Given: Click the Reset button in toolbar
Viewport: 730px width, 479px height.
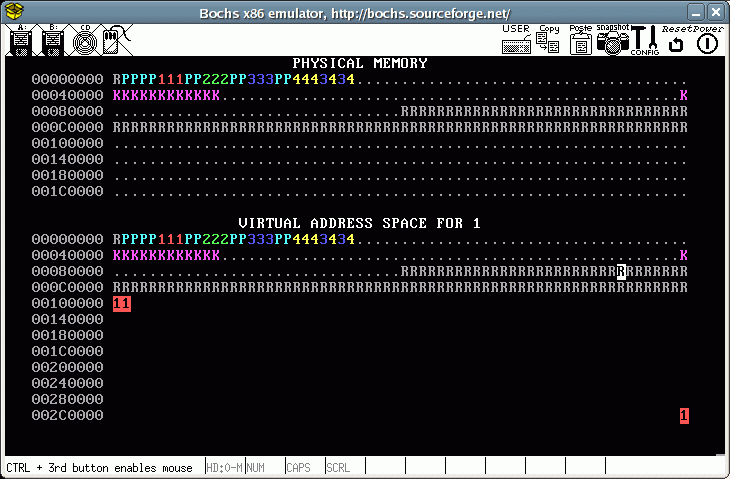Looking at the screenshot, I should tap(676, 40).
